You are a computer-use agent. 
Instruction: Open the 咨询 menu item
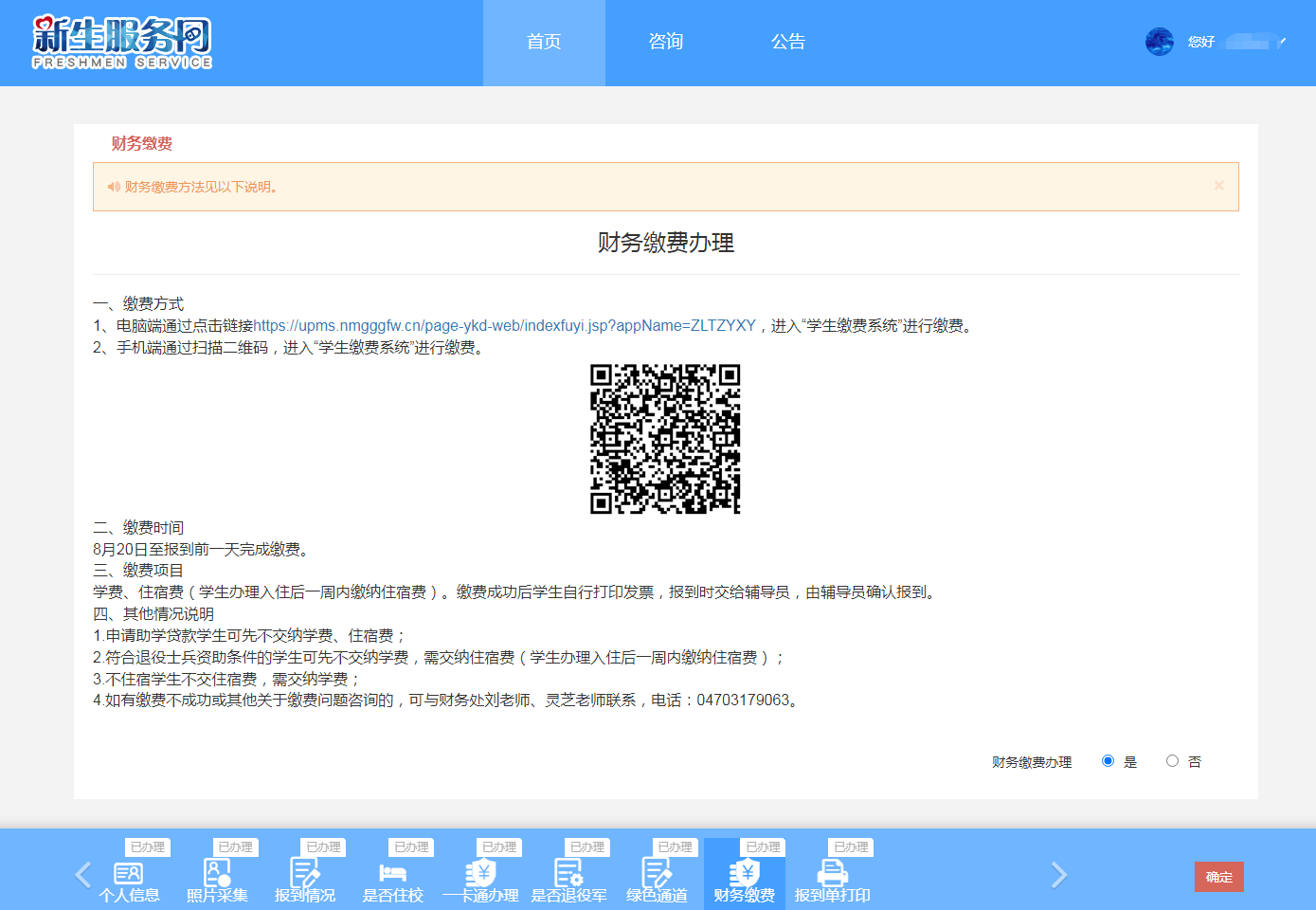coord(666,43)
